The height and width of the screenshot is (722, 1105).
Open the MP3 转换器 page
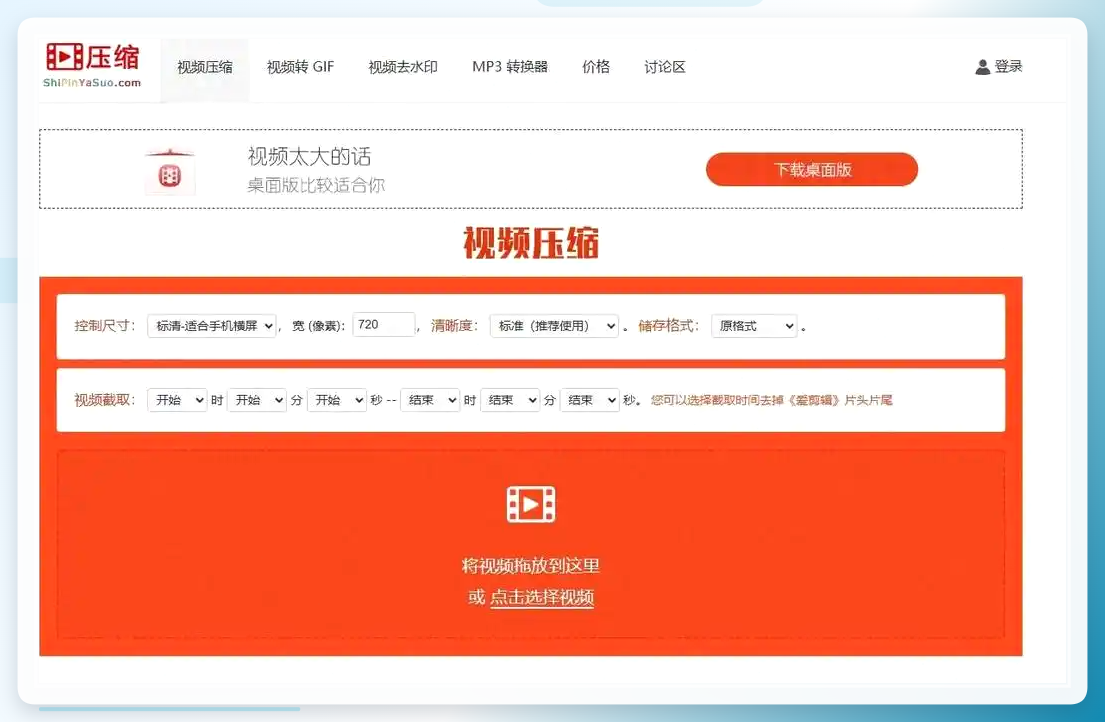510,67
